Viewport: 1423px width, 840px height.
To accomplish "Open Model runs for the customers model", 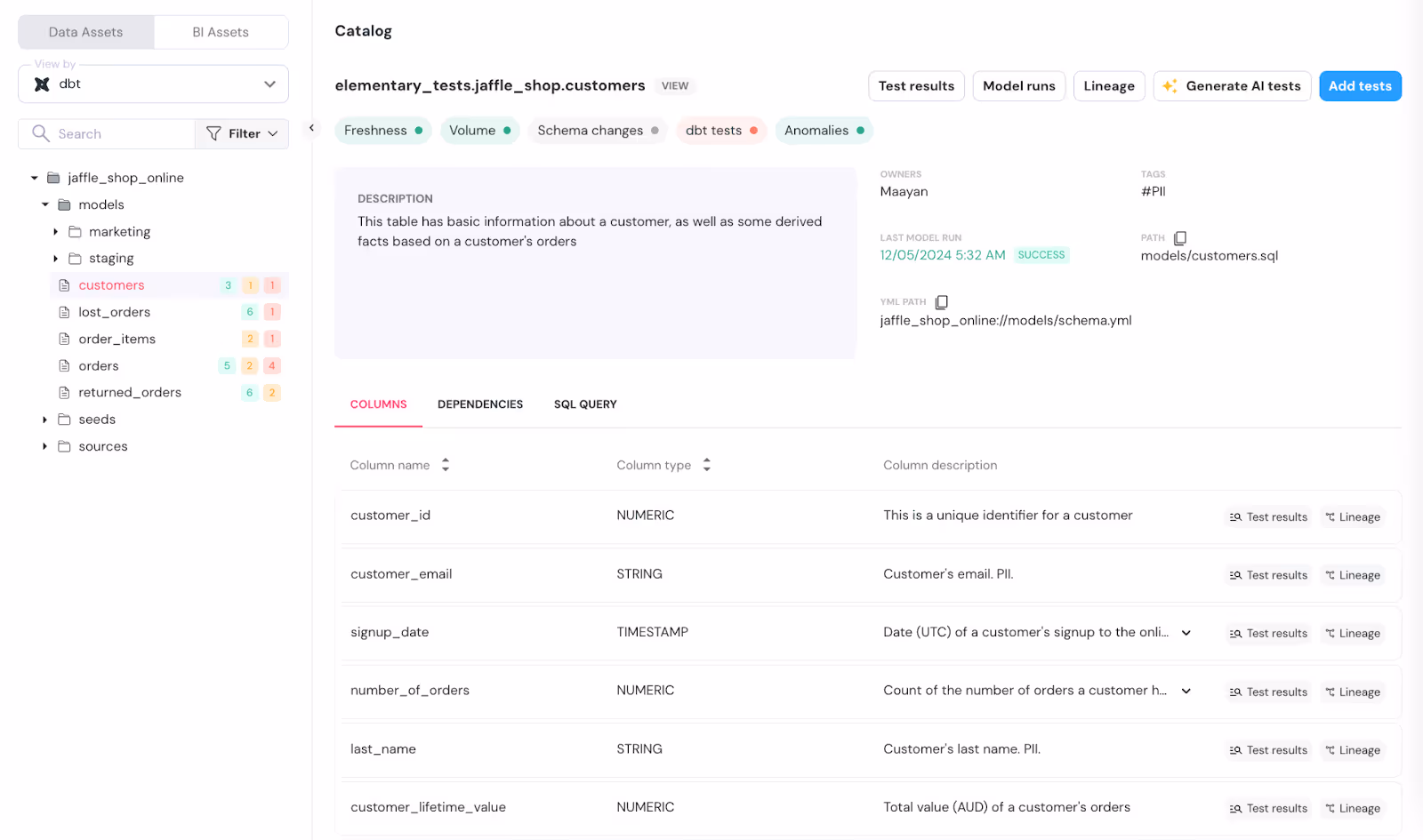I will [x=1018, y=85].
